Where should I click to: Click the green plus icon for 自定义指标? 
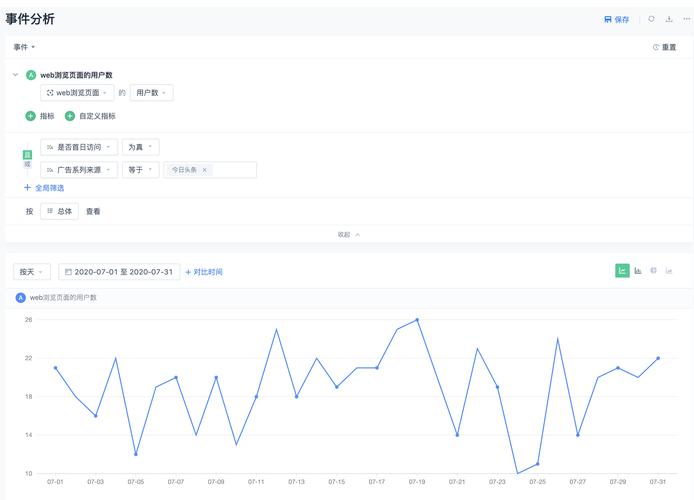(70, 116)
